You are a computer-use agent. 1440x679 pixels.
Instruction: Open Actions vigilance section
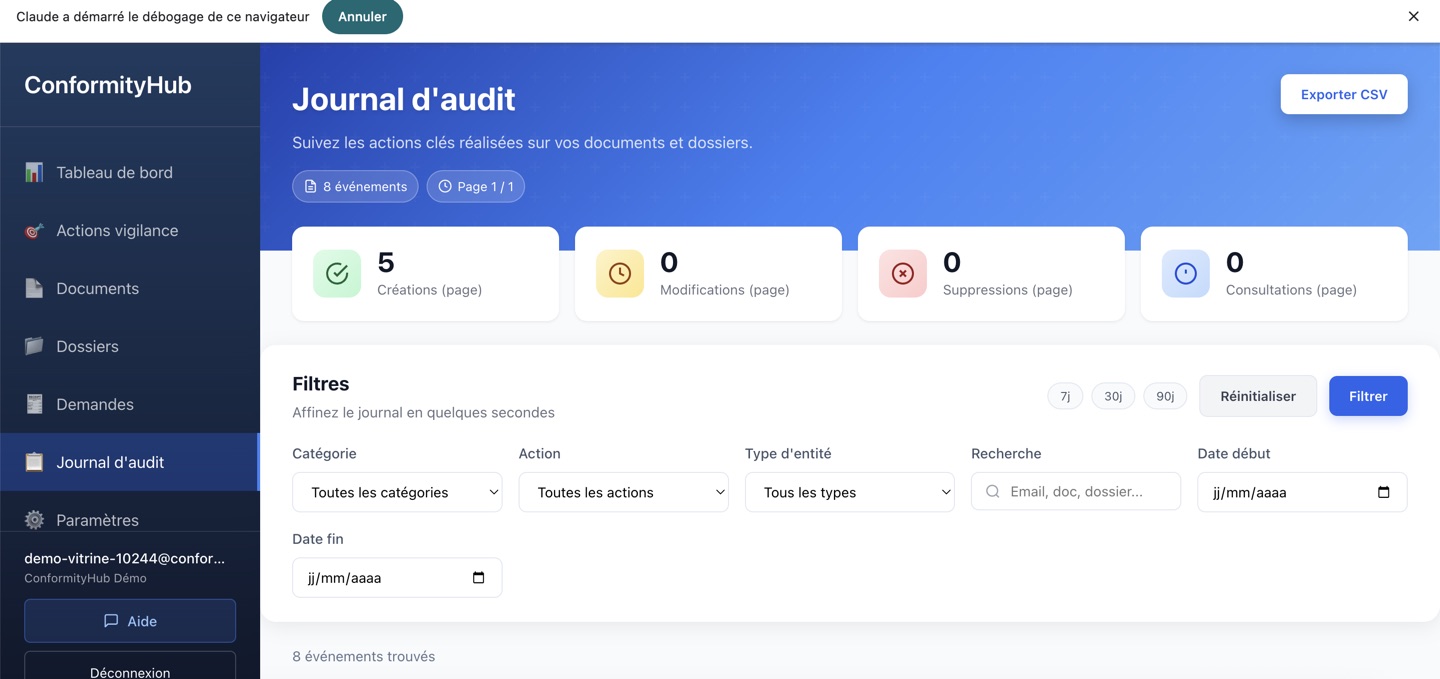130,230
